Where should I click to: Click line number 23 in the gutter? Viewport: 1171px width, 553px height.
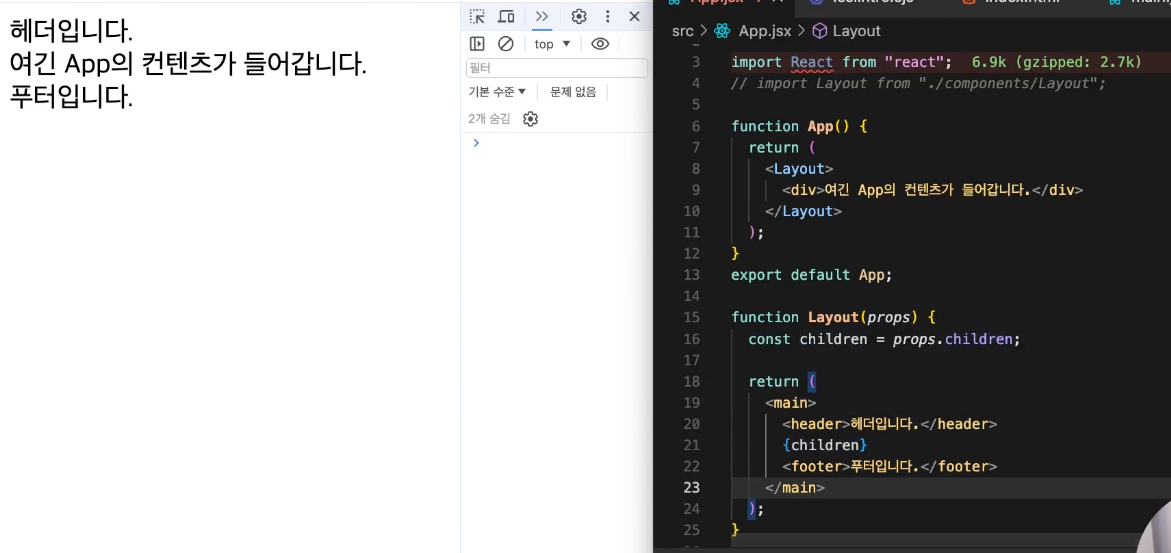[692, 488]
